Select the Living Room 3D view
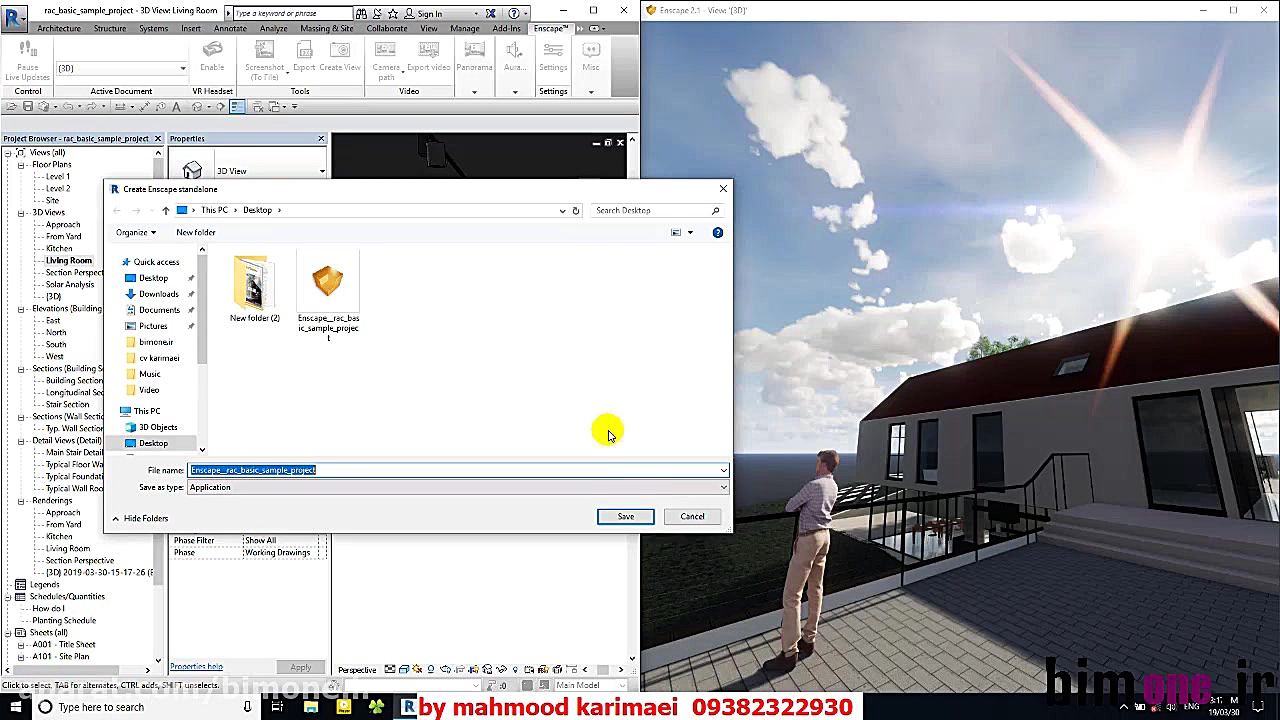This screenshot has width=1280, height=720. coord(68,260)
